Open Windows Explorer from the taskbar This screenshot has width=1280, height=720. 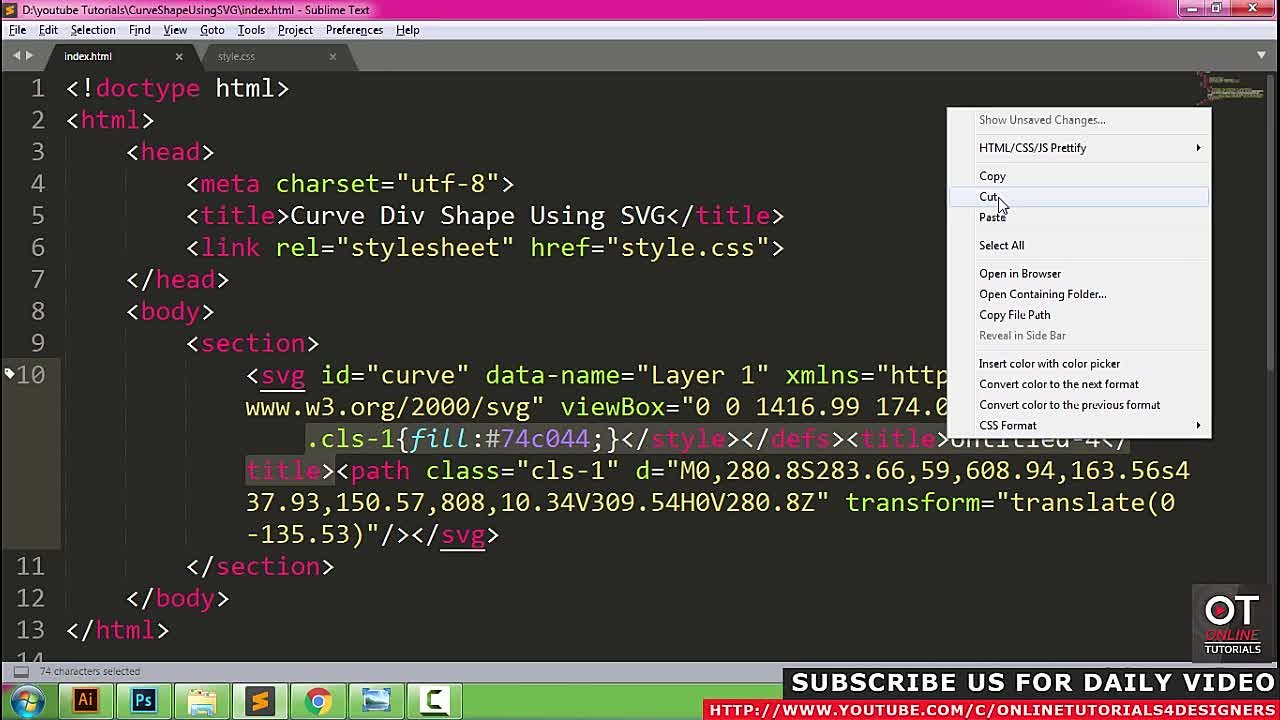coord(201,701)
